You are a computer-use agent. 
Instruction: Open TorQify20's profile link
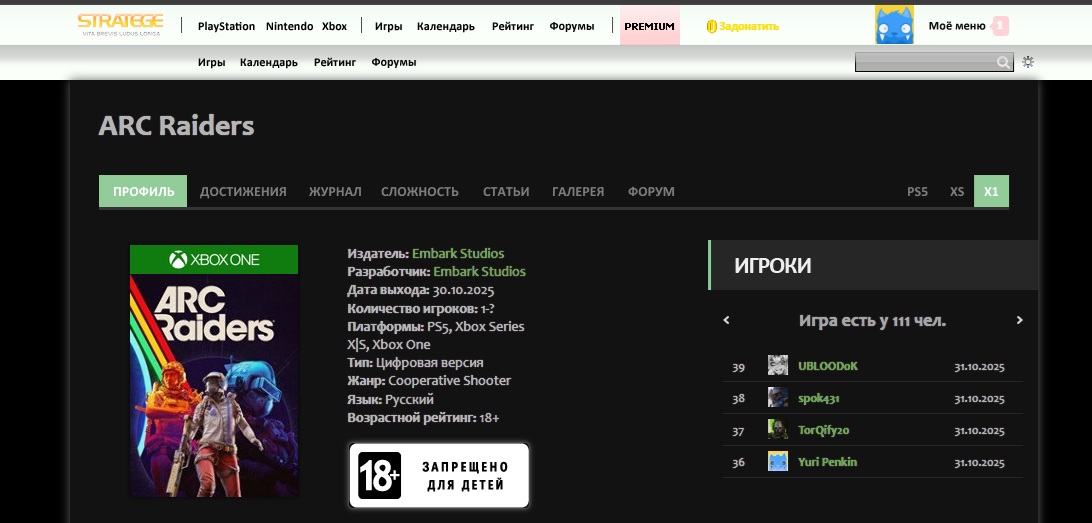(x=824, y=430)
